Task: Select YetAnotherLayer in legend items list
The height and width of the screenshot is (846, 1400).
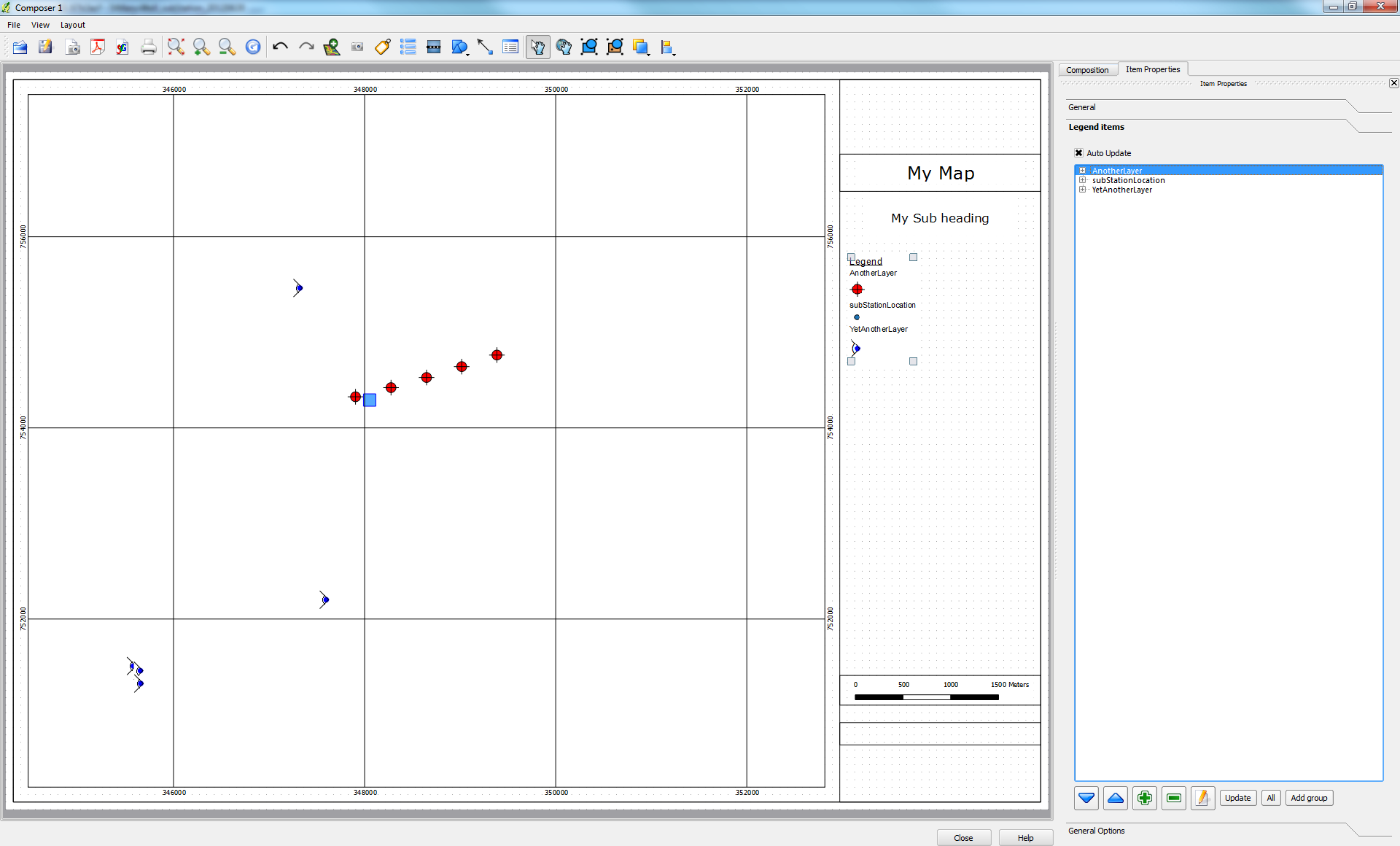Action: click(1121, 190)
